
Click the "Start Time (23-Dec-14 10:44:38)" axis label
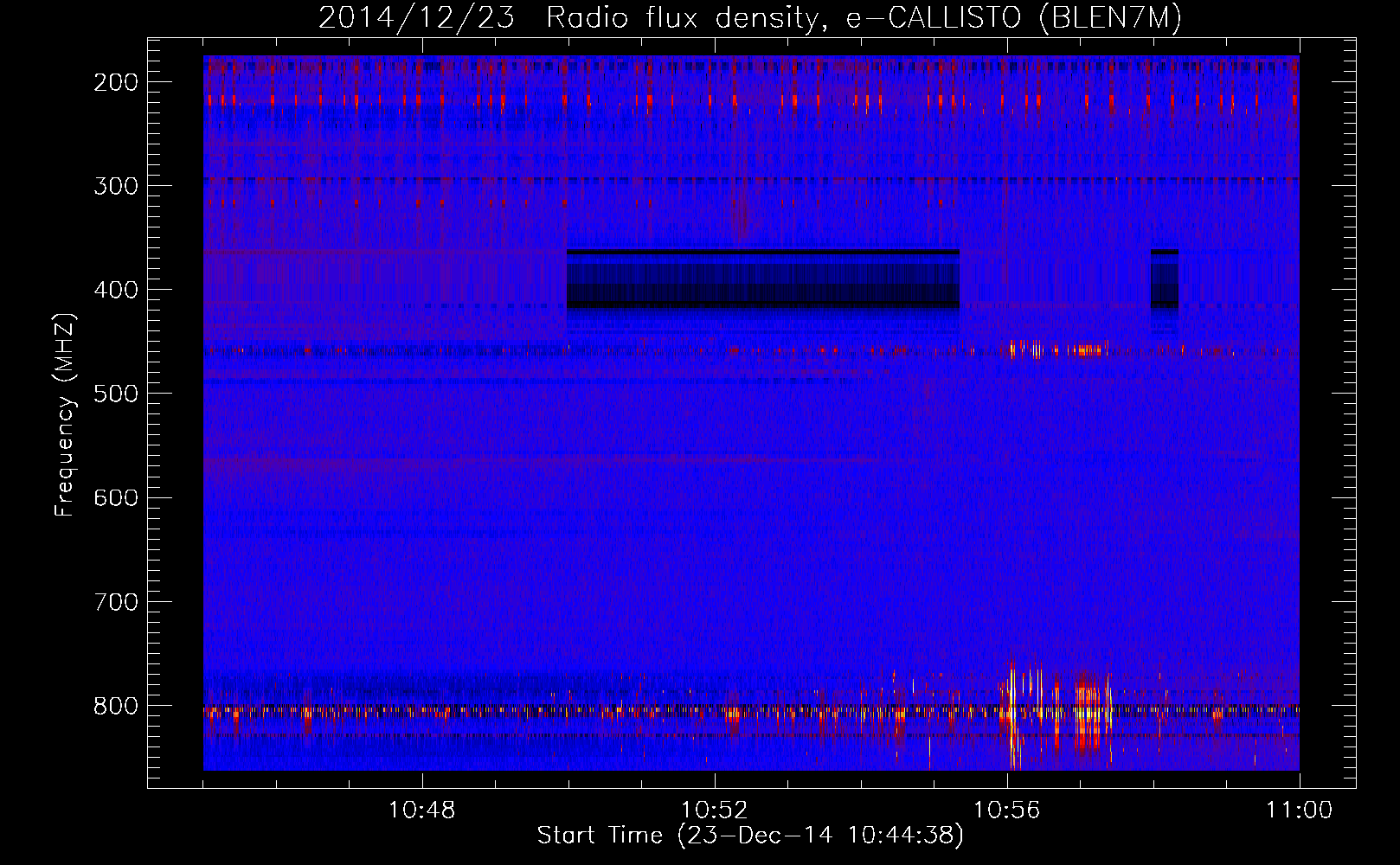750,836
